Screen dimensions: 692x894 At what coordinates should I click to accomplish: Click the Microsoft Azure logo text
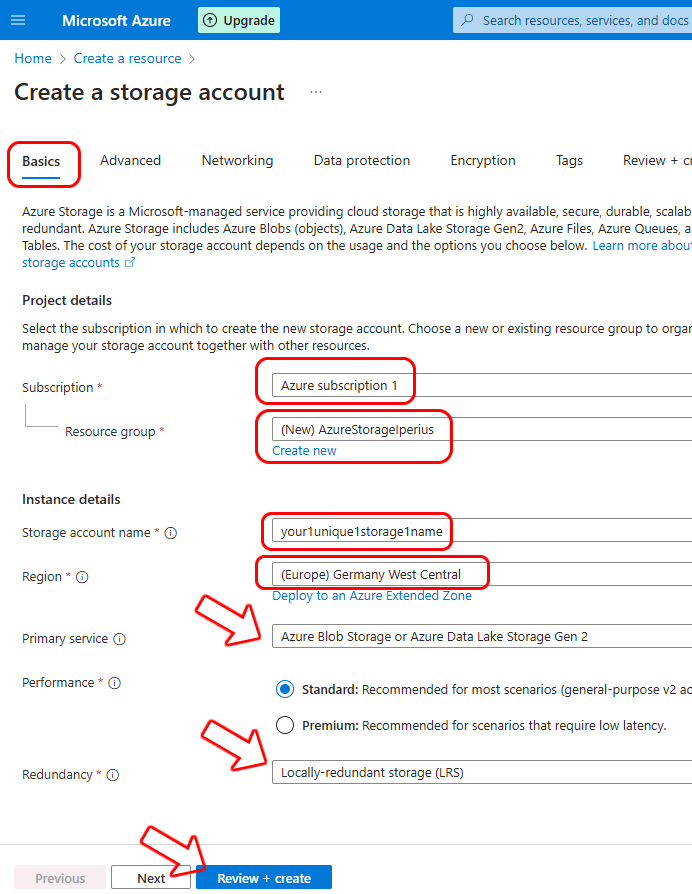pyautogui.click(x=116, y=21)
